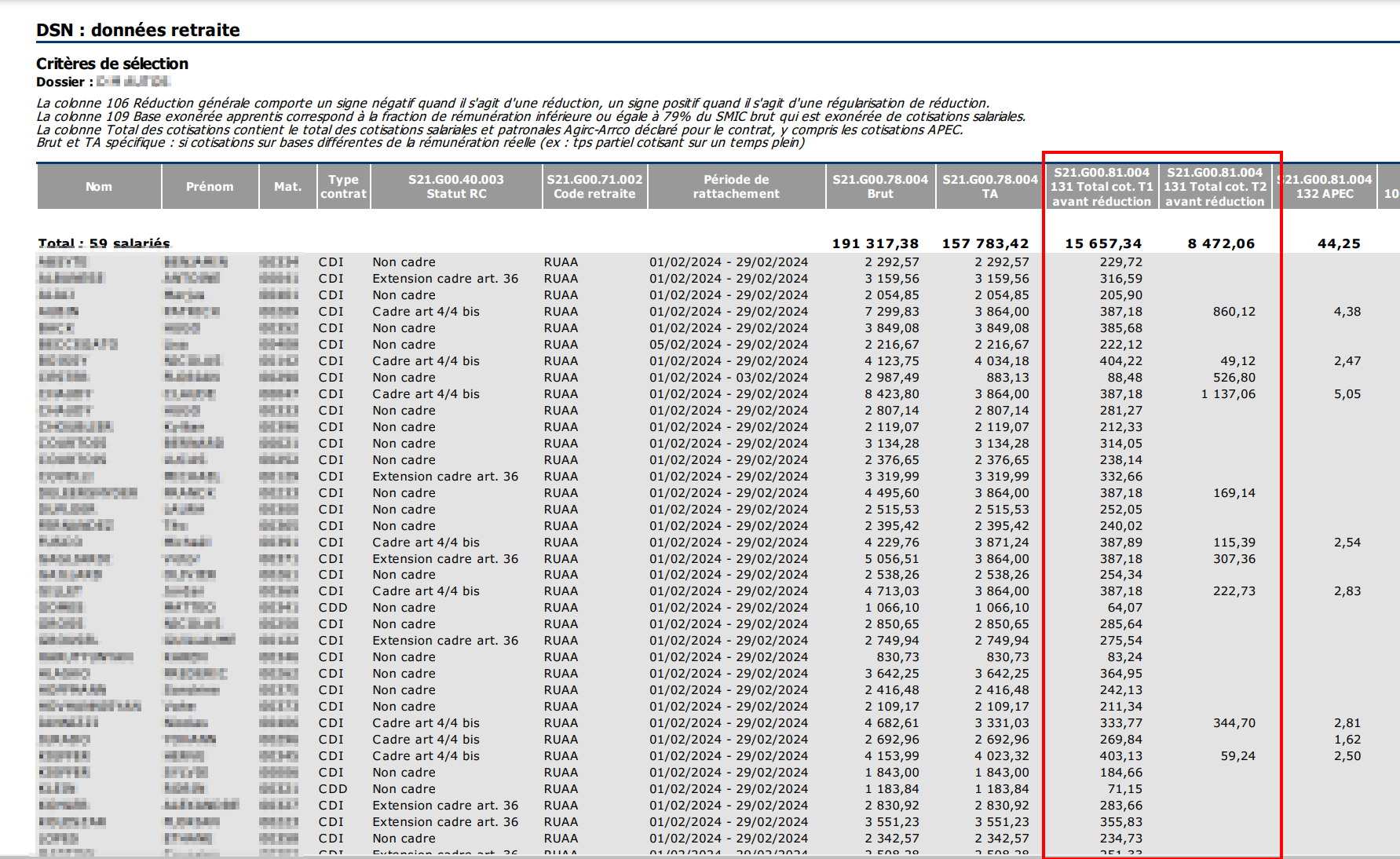Click the T2 contribution value 1 137,06
The image size is (1400, 859).
pyautogui.click(x=1228, y=394)
